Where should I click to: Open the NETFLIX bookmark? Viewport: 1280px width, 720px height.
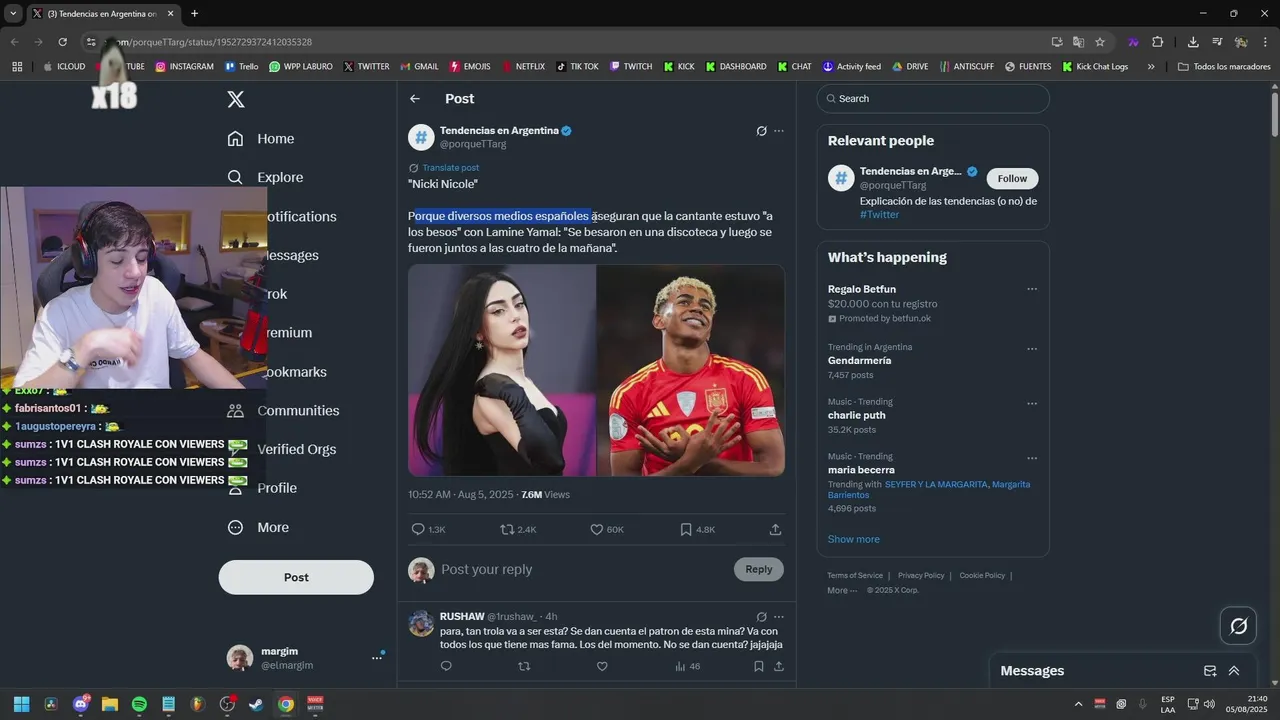(522, 67)
